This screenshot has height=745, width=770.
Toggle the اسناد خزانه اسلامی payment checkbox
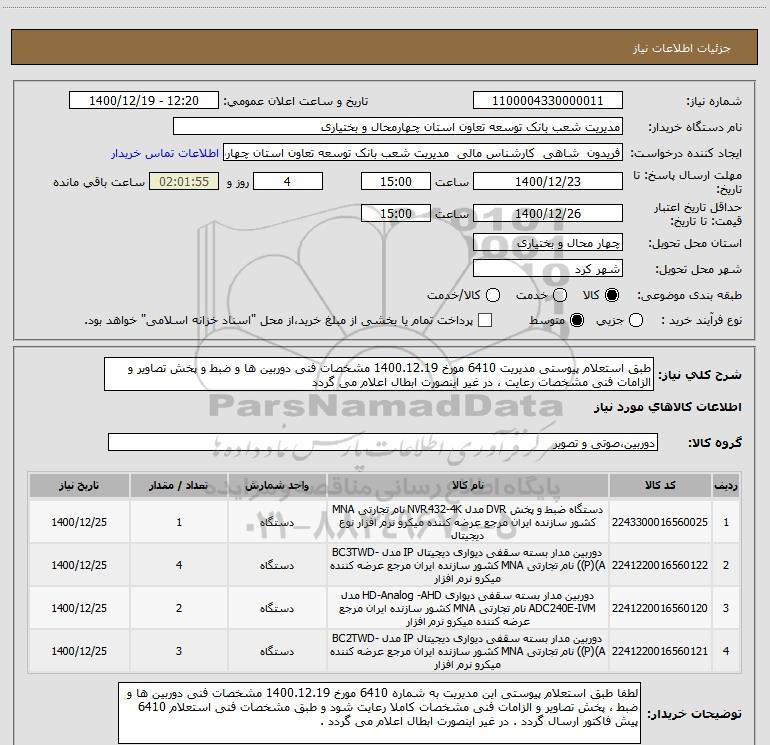pos(485,321)
